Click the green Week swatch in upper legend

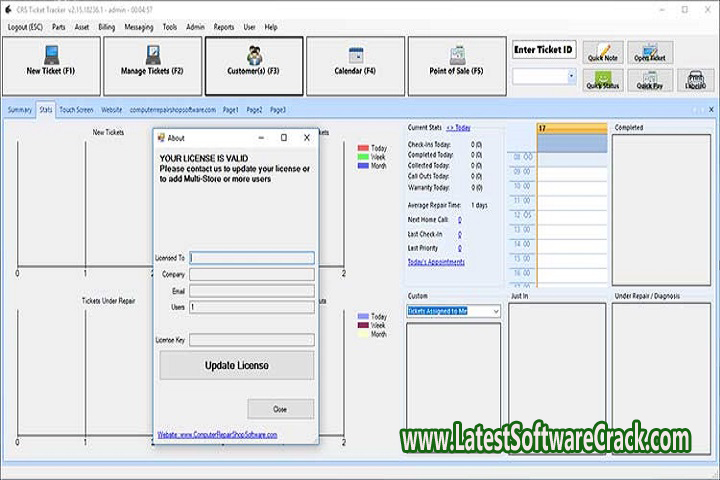[x=363, y=157]
